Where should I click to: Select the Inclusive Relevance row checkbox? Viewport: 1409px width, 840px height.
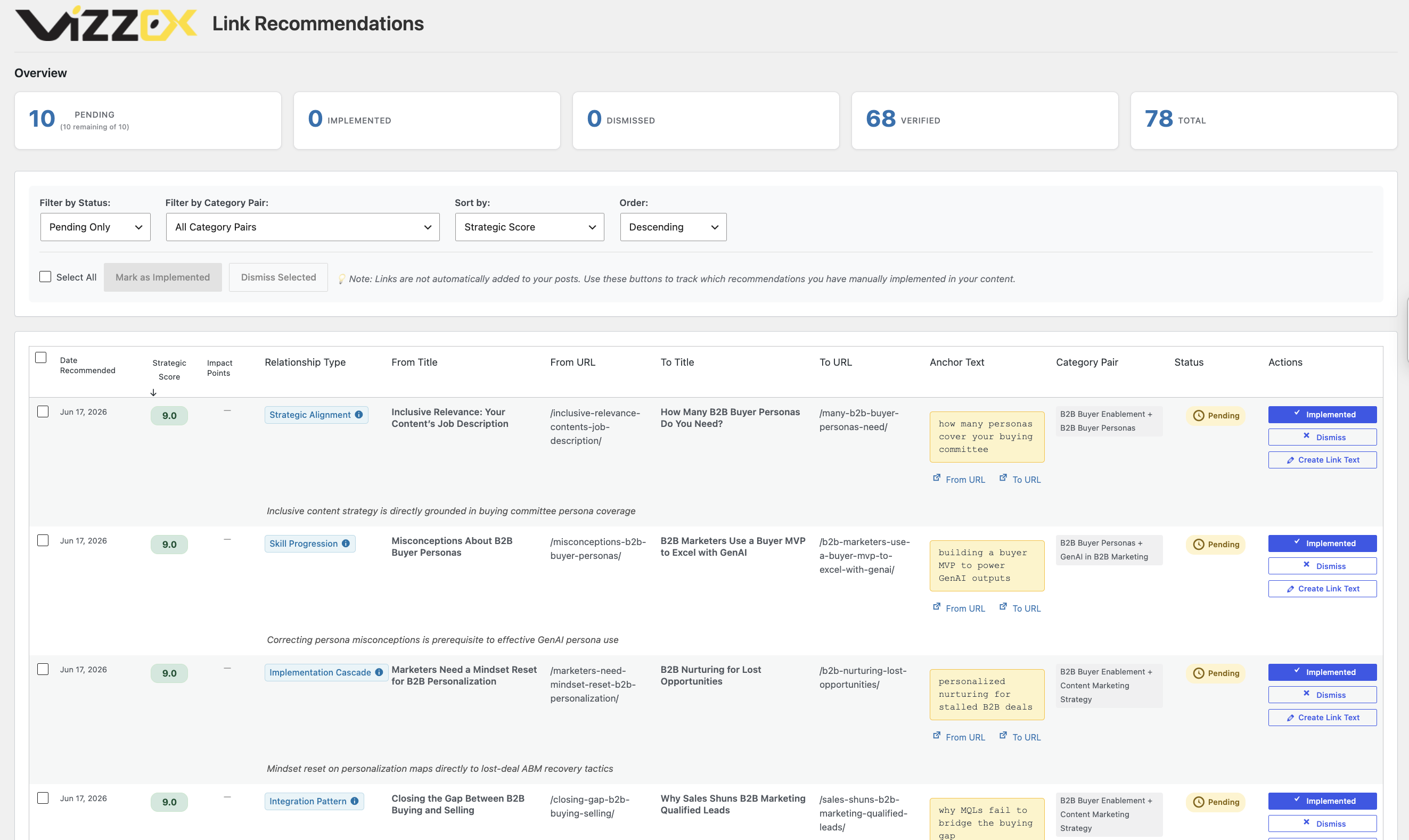pyautogui.click(x=43, y=411)
